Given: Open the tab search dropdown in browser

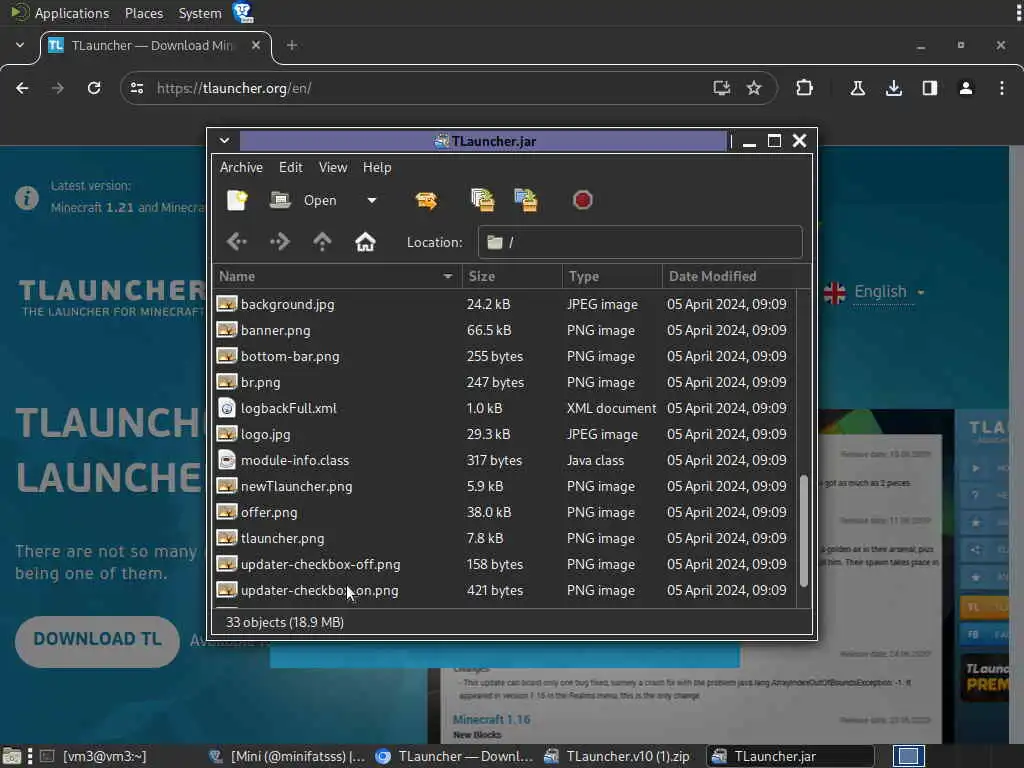Looking at the screenshot, I should pos(20,45).
